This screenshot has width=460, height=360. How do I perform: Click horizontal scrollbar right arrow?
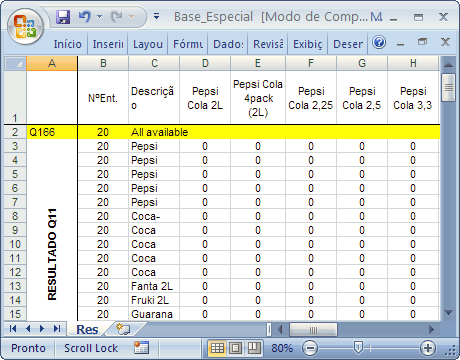(431, 330)
